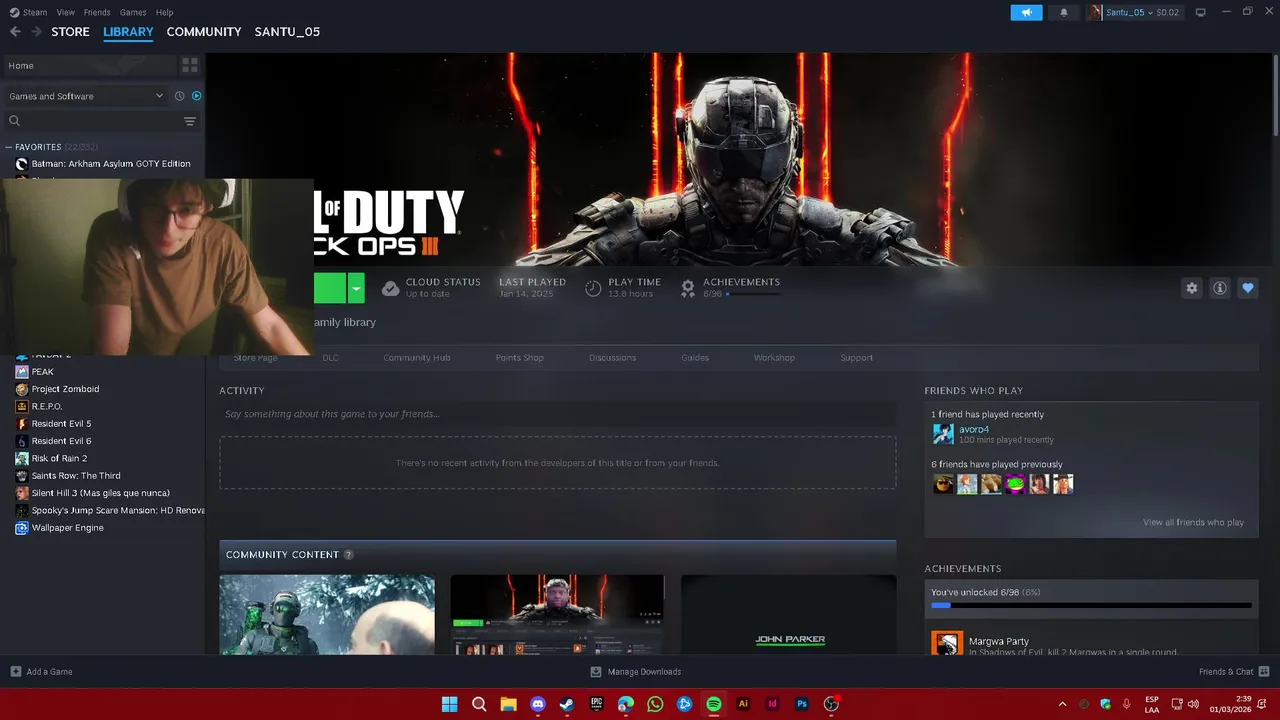Open Steam announcements megaphone button
Screen dimensions: 1280x720
(1026, 12)
